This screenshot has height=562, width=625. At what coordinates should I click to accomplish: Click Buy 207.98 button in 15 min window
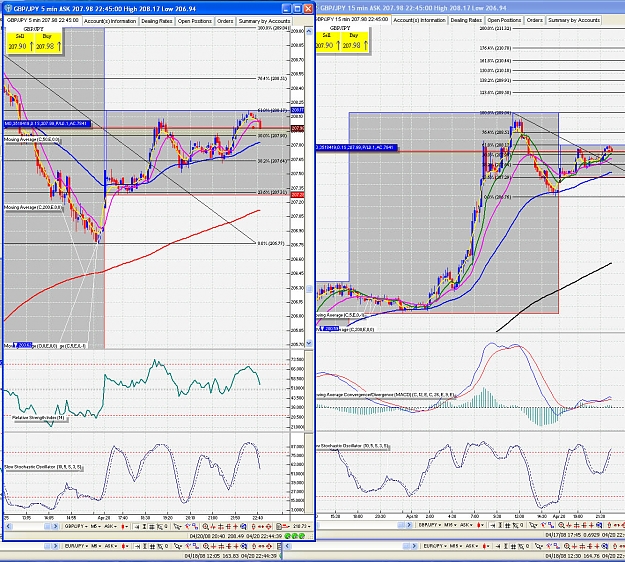click(354, 42)
